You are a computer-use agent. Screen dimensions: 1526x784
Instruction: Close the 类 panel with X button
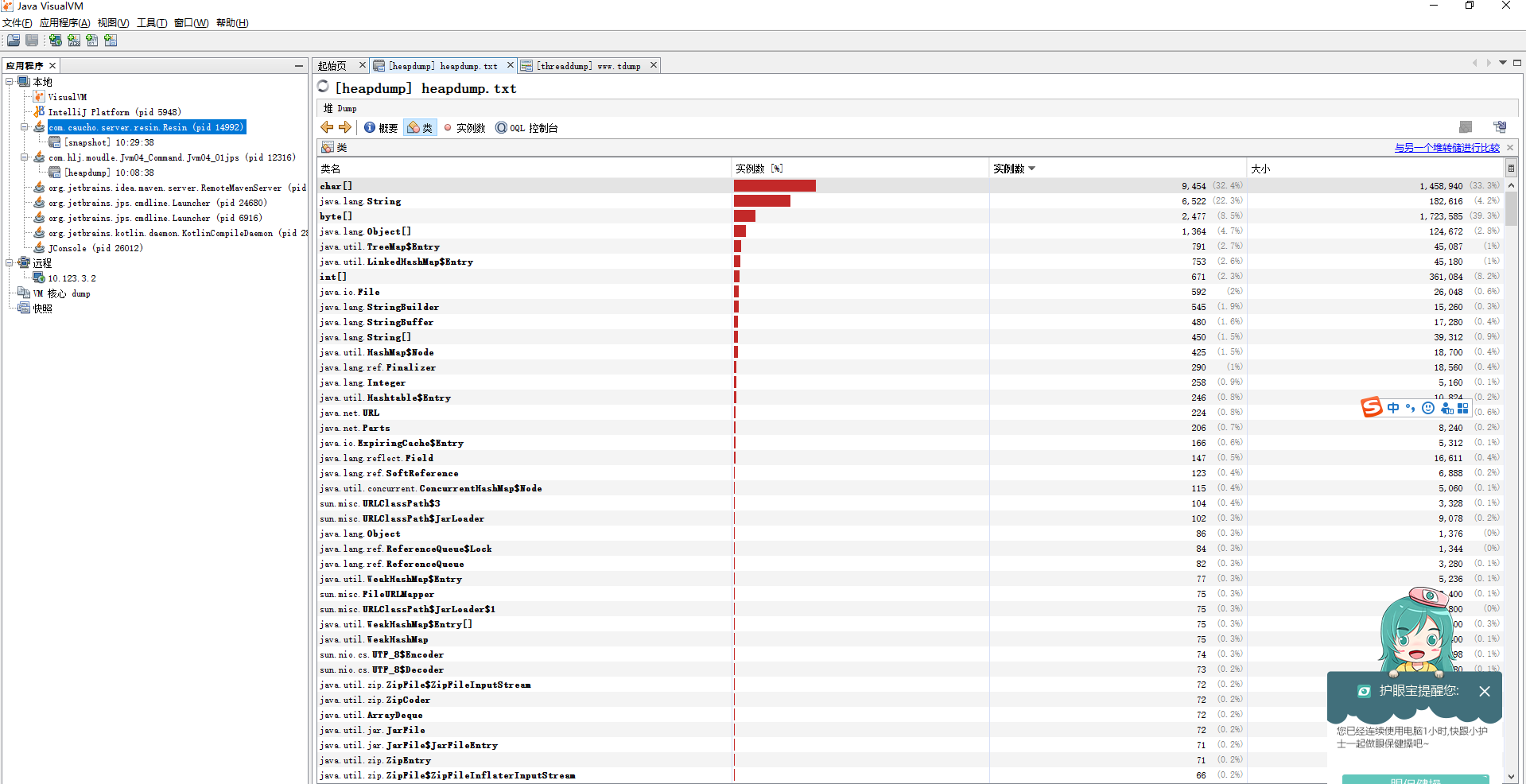click(1510, 148)
